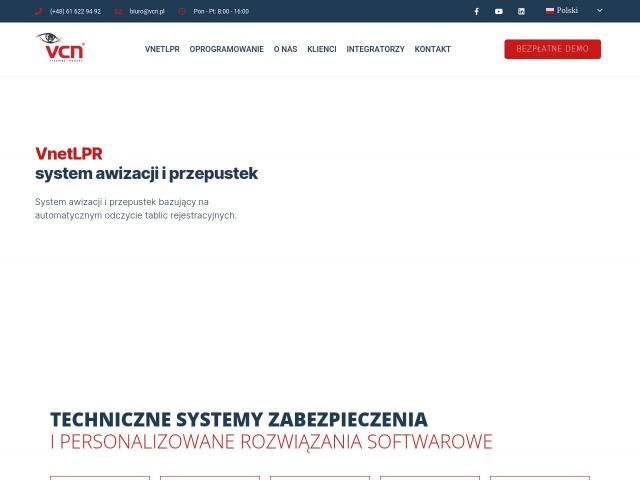Click the Polish flag icon

pyautogui.click(x=550, y=11)
